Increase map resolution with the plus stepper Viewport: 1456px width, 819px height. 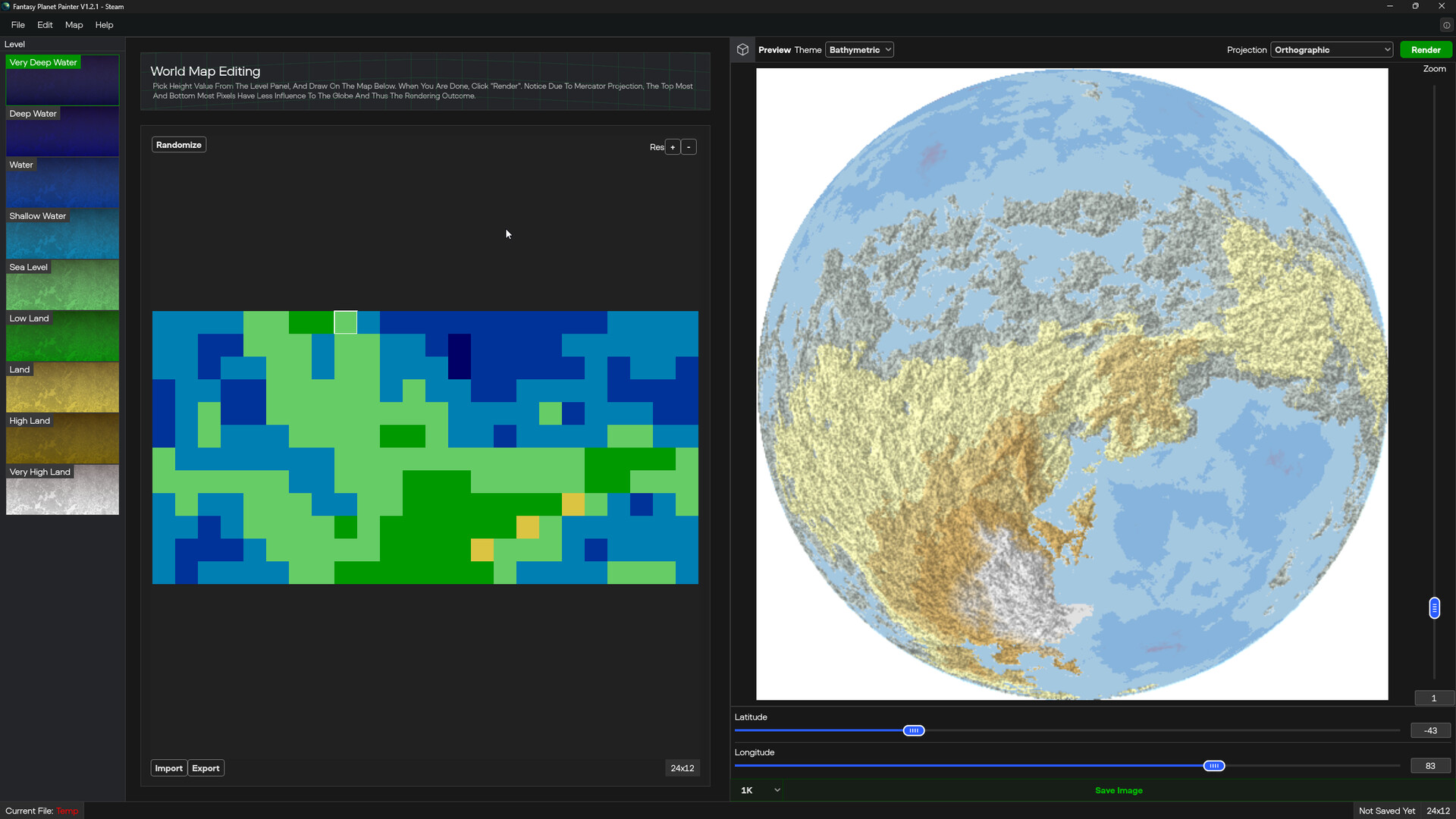pos(673,146)
